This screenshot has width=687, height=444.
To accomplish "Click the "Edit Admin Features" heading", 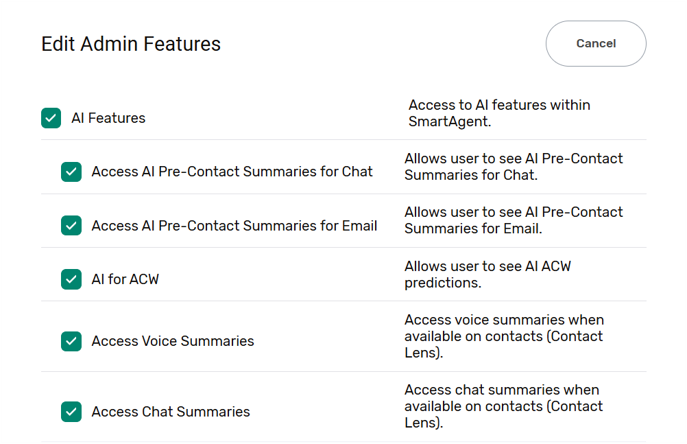I will click(x=130, y=44).
